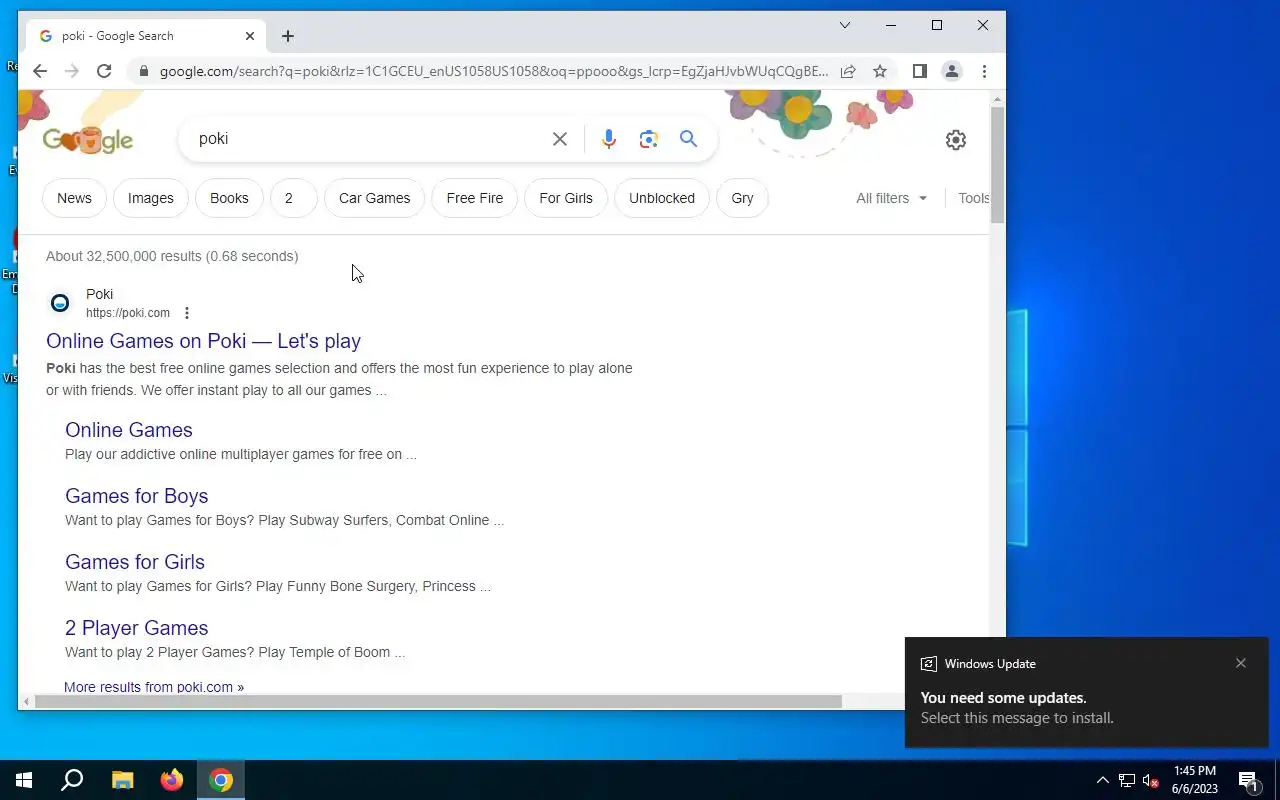Open Windows taskbar search
The height and width of the screenshot is (800, 1280).
72,780
